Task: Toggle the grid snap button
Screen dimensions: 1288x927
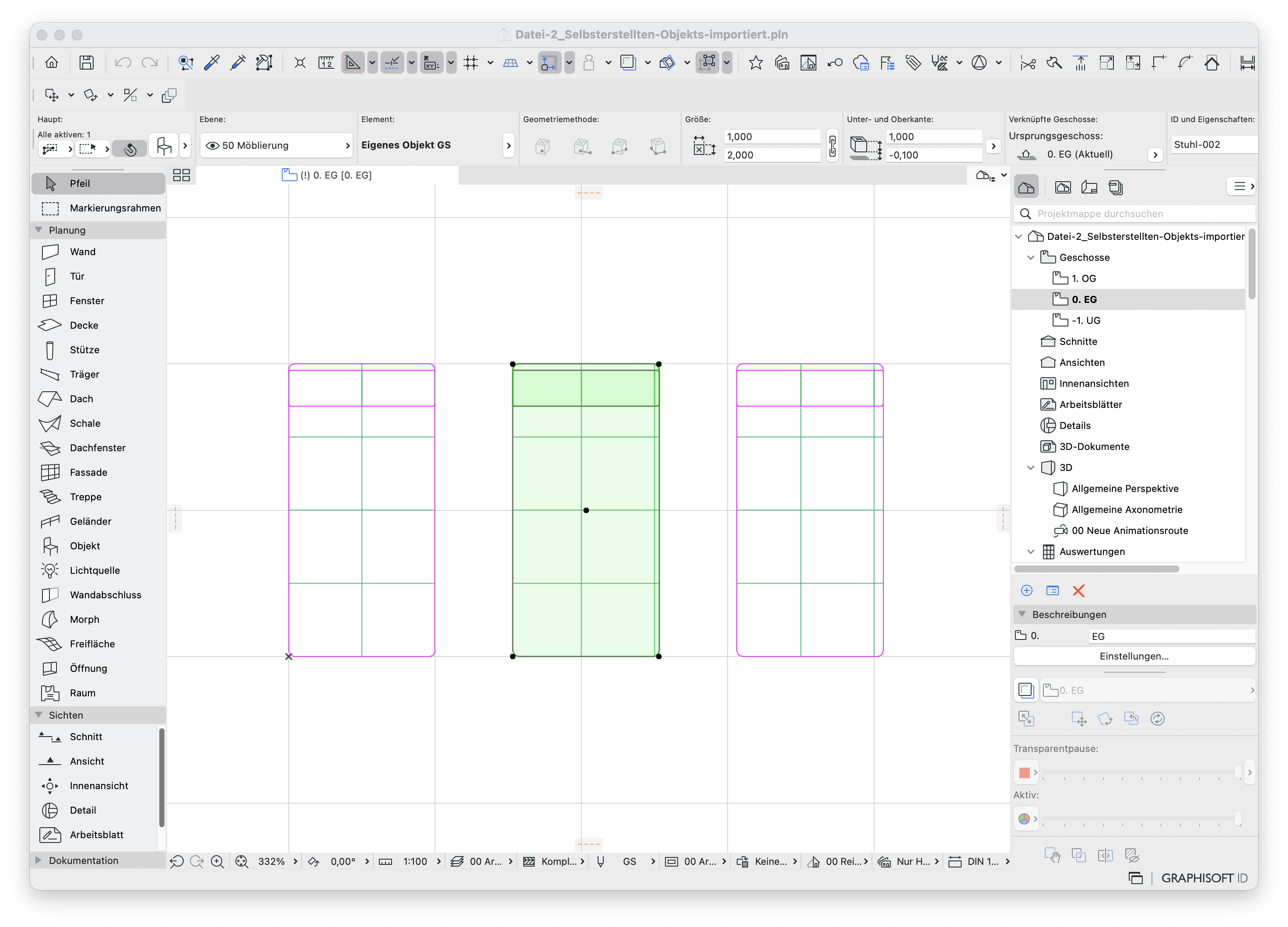Action: pos(471,63)
